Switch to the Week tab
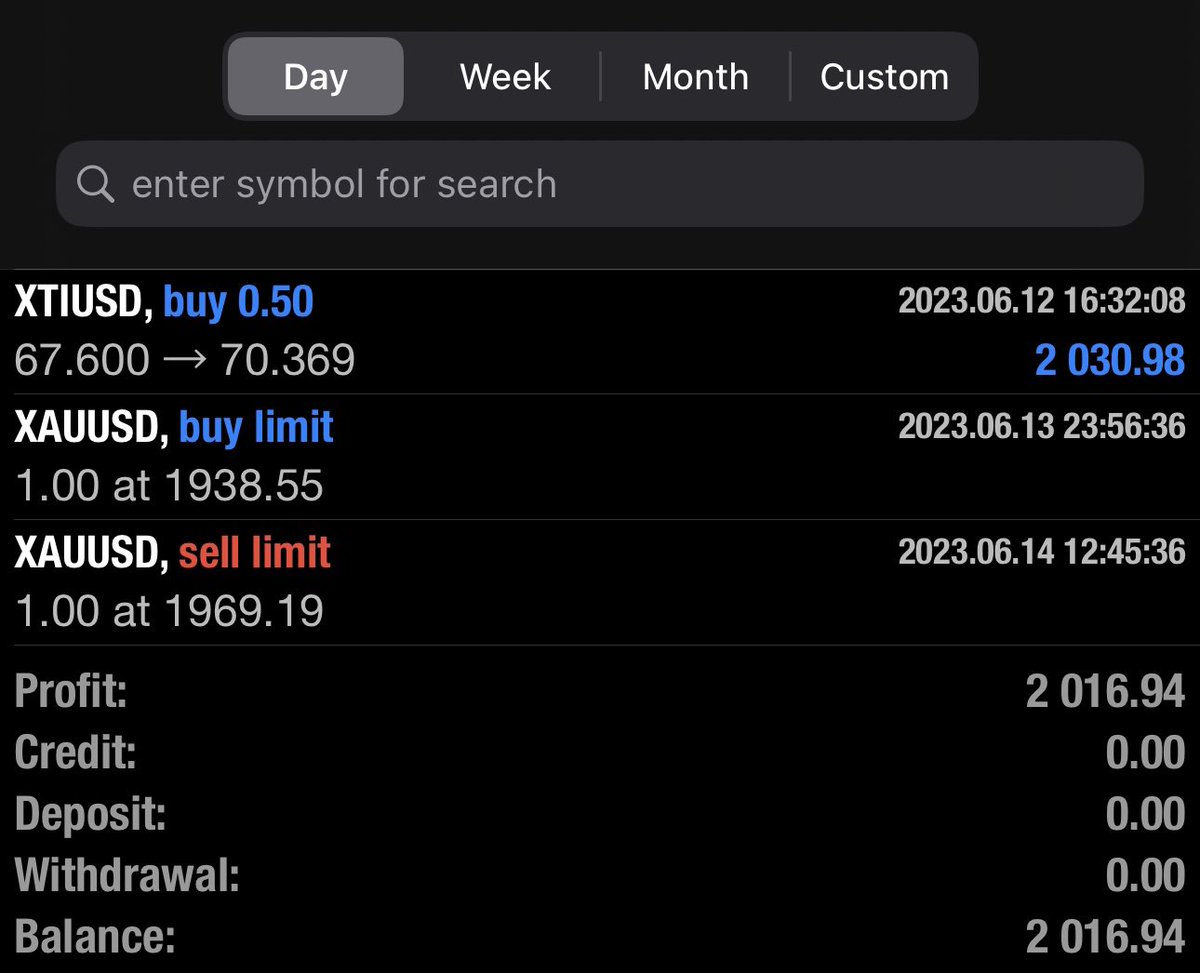Image resolution: width=1200 pixels, height=973 pixels. pos(505,77)
